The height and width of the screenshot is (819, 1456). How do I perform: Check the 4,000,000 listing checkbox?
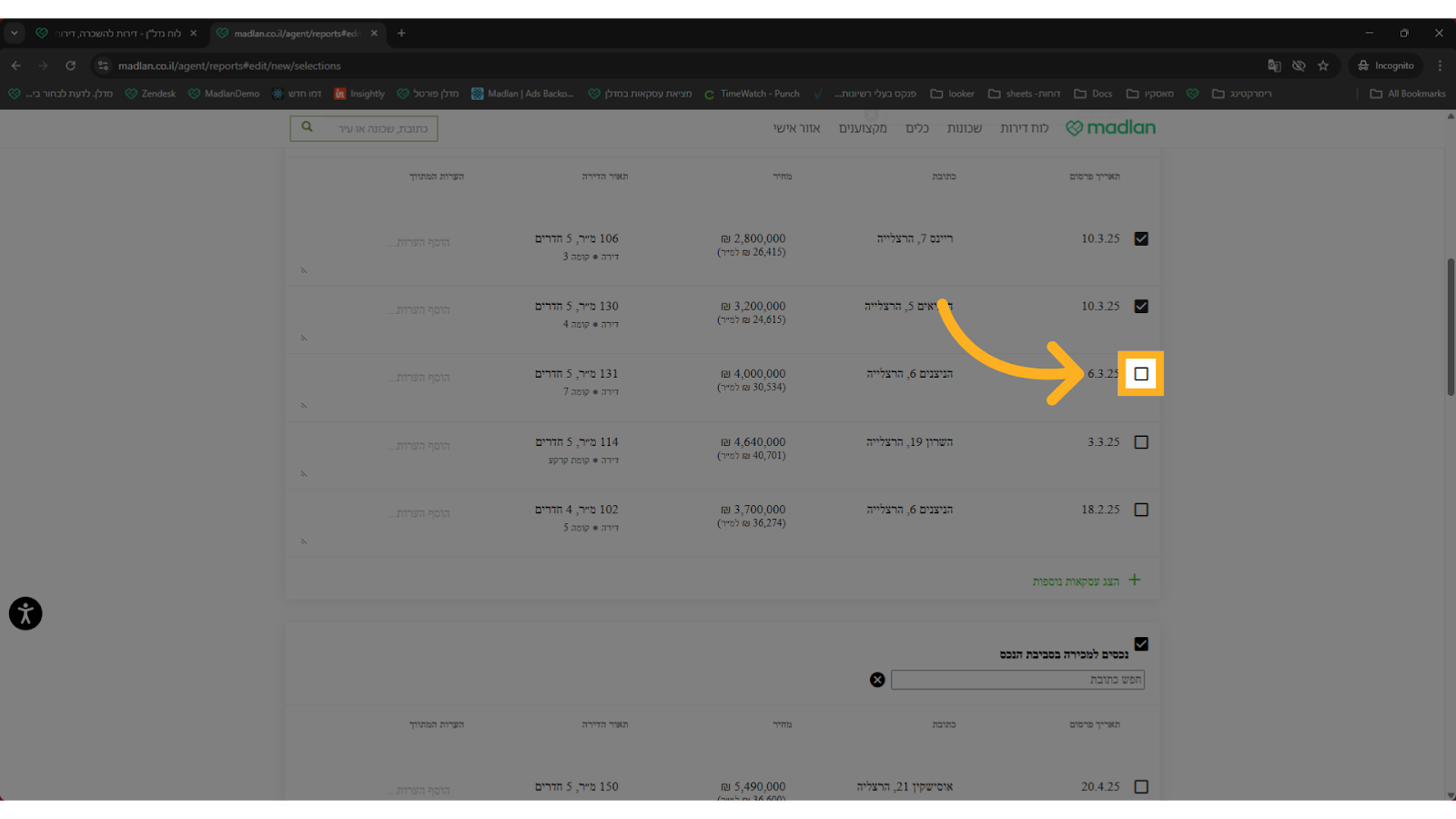point(1141,374)
